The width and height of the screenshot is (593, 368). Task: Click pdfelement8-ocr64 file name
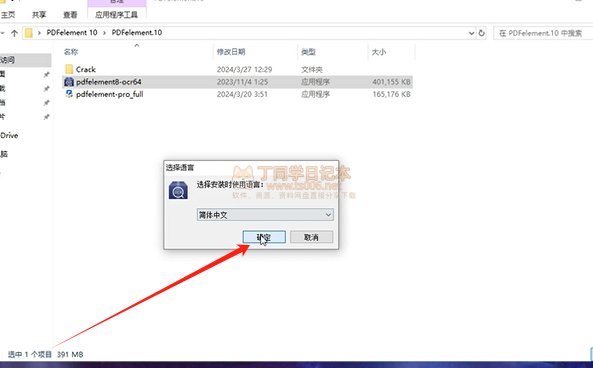tap(109, 82)
